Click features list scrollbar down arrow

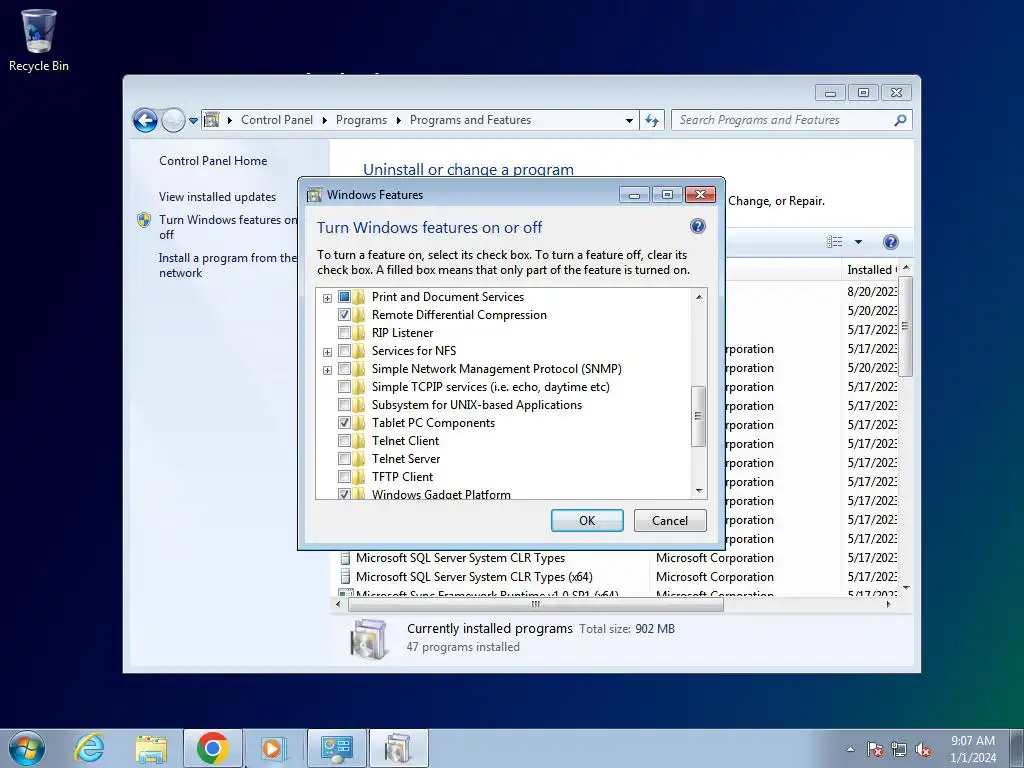pos(699,491)
